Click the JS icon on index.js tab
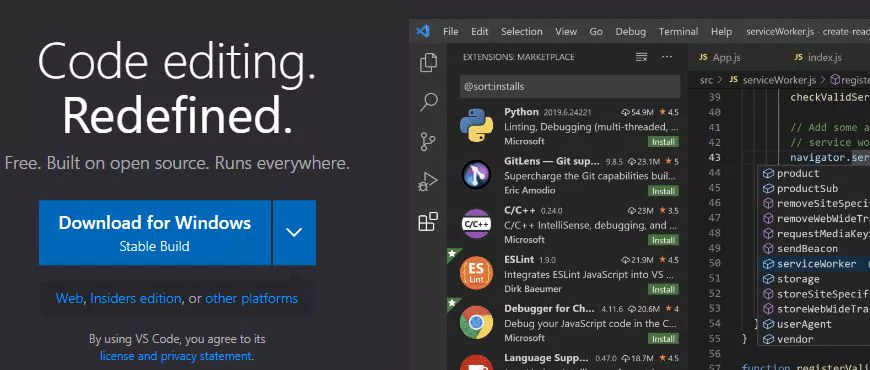This screenshot has width=870, height=370. (798, 58)
